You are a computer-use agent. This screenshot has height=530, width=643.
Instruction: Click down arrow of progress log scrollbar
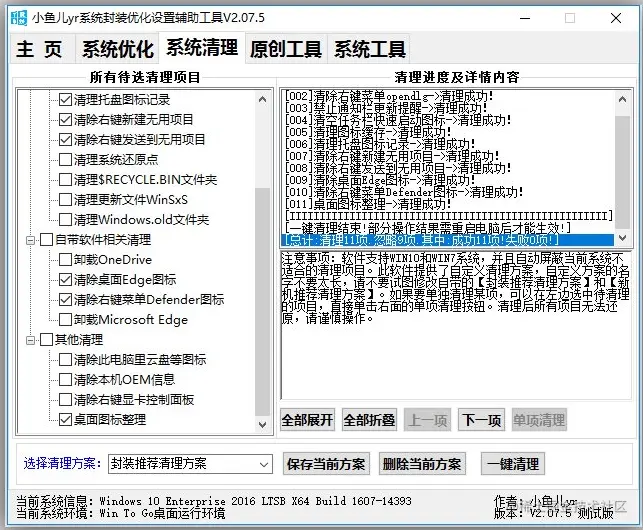(x=622, y=238)
